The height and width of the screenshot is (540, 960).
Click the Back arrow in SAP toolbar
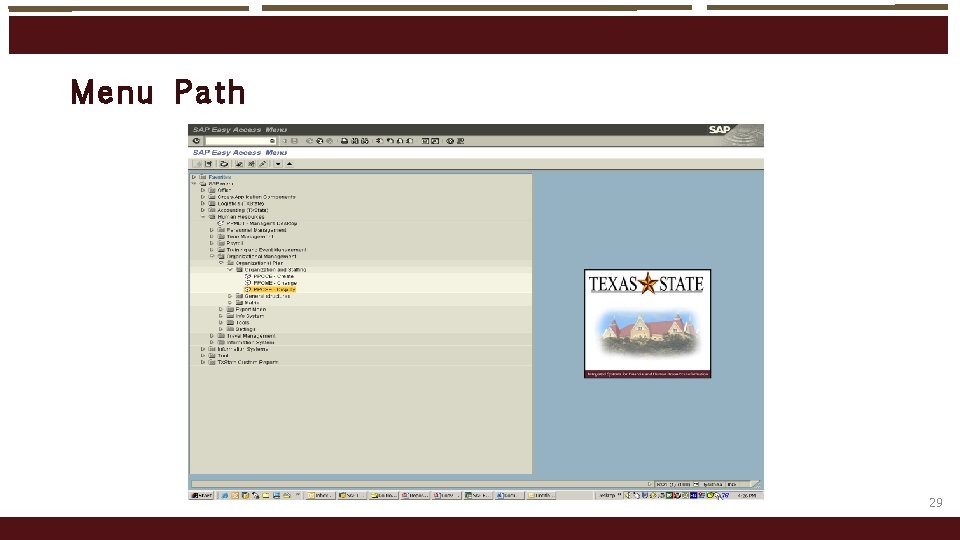point(309,141)
